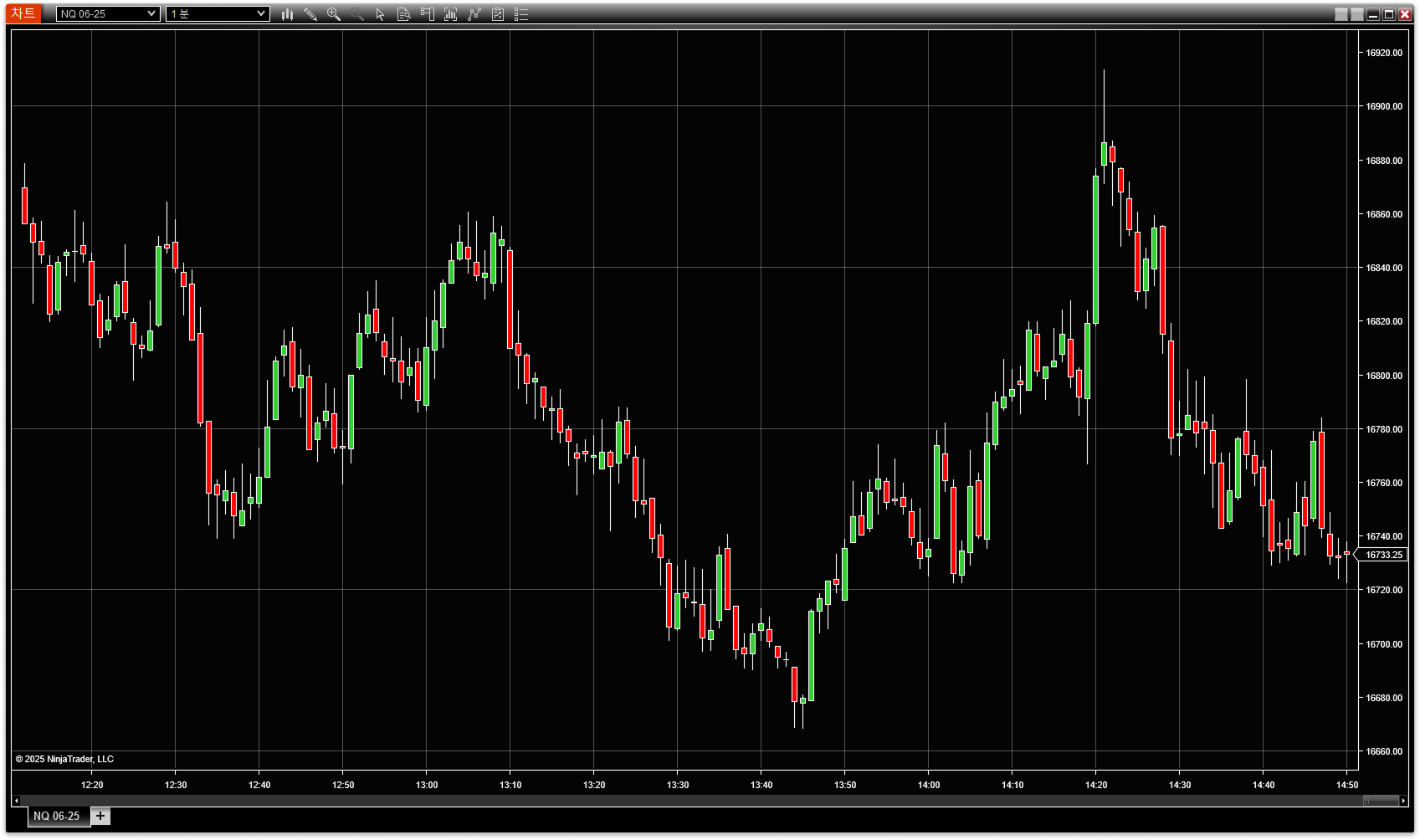Image resolution: width=1420 pixels, height=840 pixels.
Task: Maximize the chart window
Action: tap(1389, 14)
